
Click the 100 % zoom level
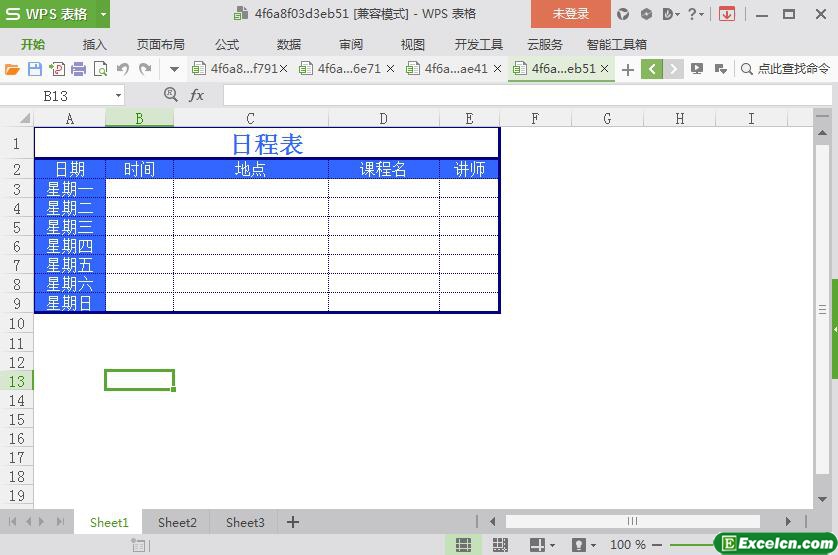[628, 545]
